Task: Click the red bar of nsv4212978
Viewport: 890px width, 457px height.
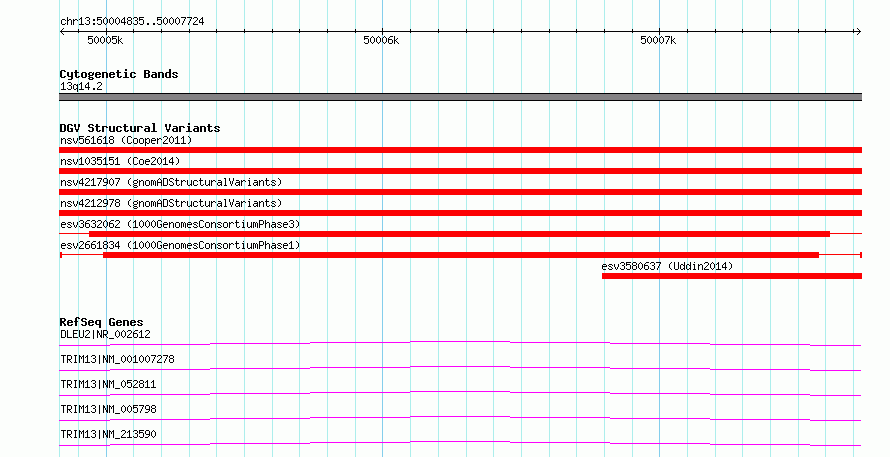Action: (x=460, y=213)
